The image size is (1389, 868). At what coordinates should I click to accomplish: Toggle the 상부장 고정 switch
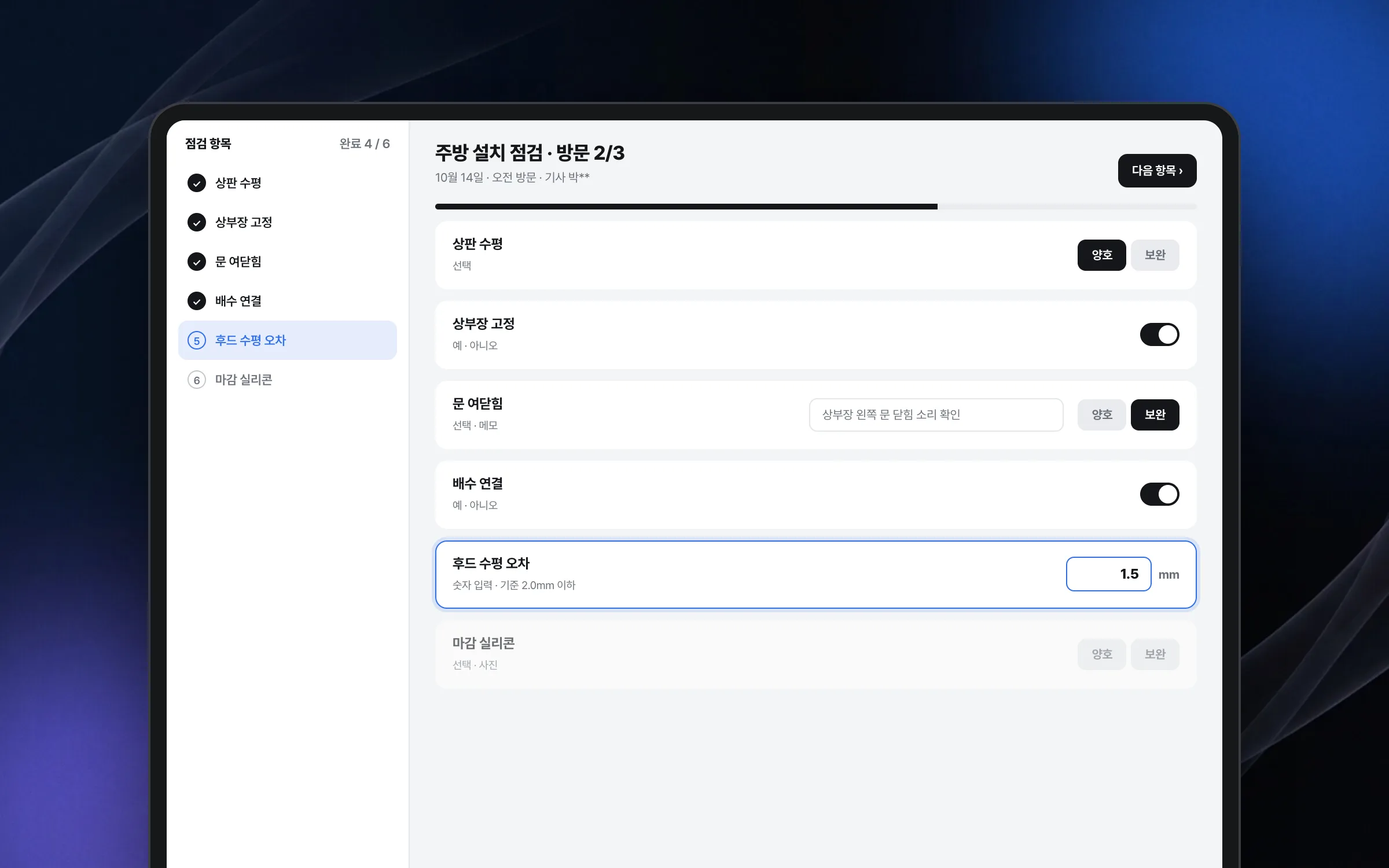point(1159,334)
